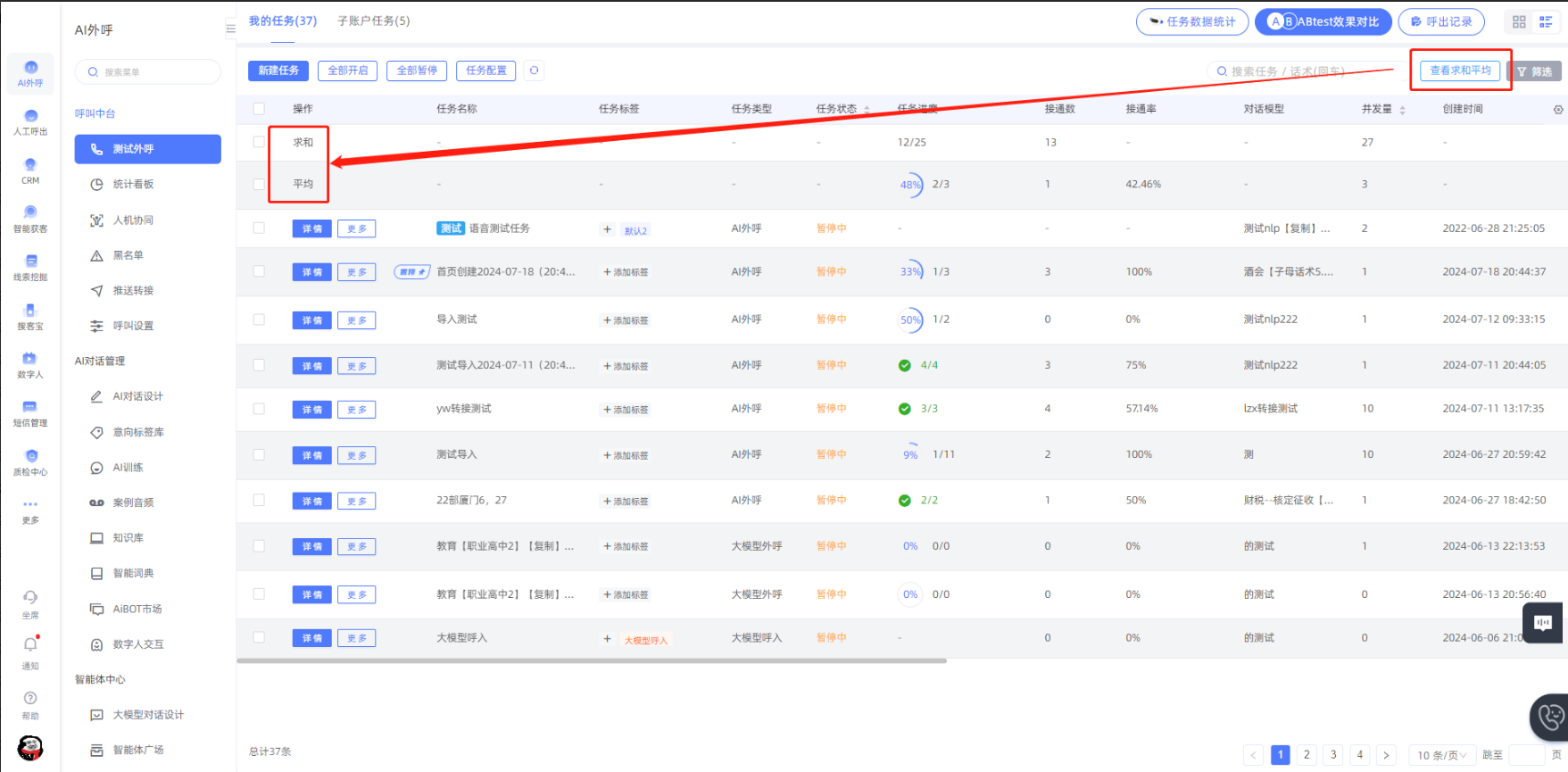Screen dimensions: 1568x772
Task: Open 更多 menu for 大模型呼入
Action: tap(357, 638)
